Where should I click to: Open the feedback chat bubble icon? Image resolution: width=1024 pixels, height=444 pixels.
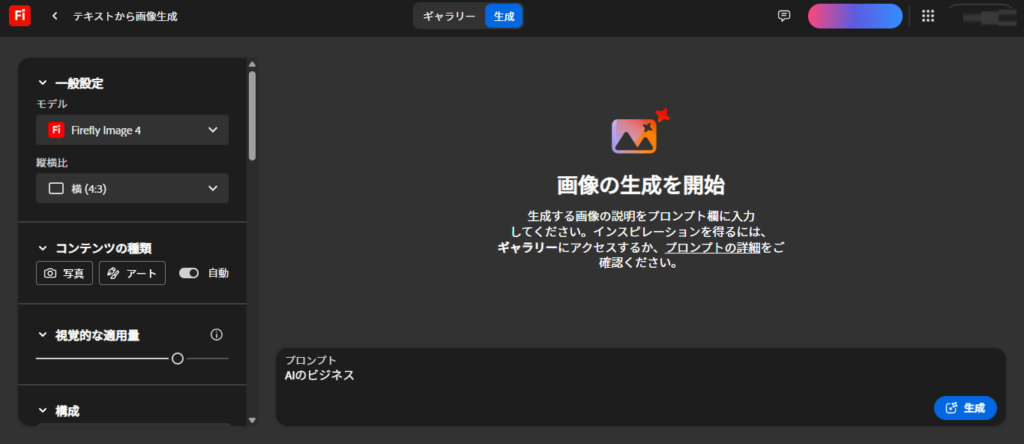coord(784,16)
